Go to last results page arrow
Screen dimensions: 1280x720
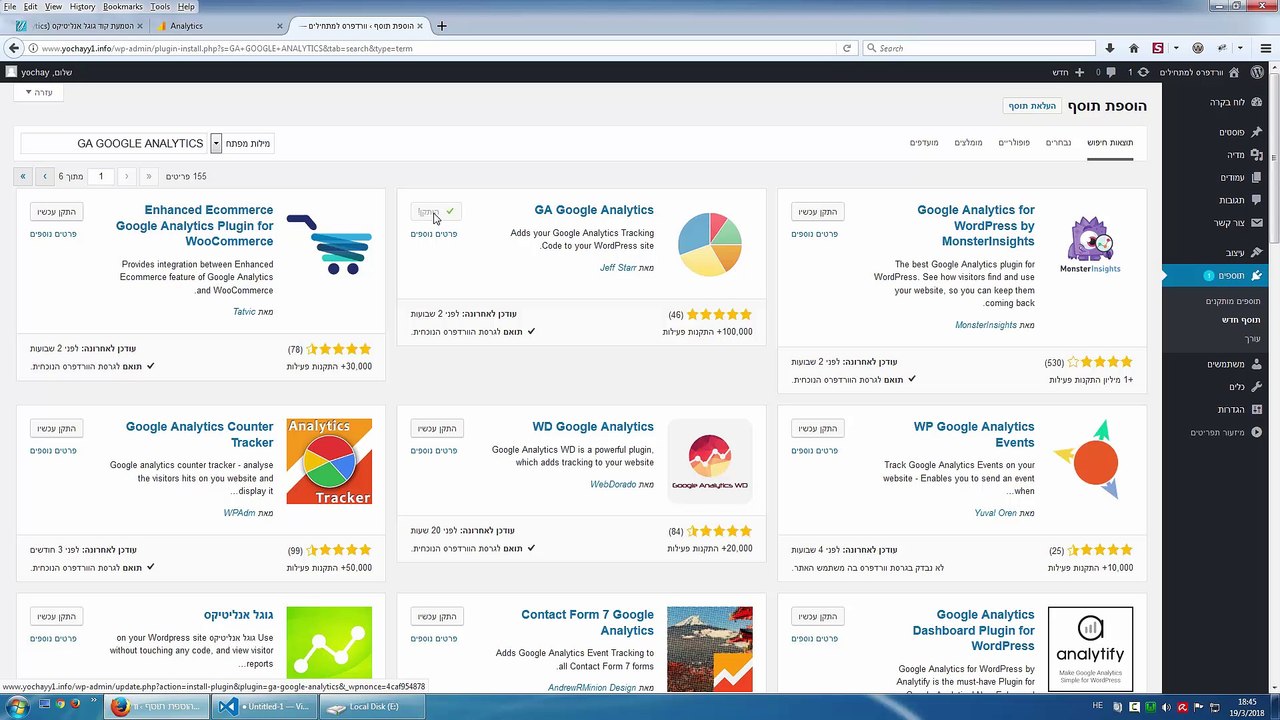(23, 176)
